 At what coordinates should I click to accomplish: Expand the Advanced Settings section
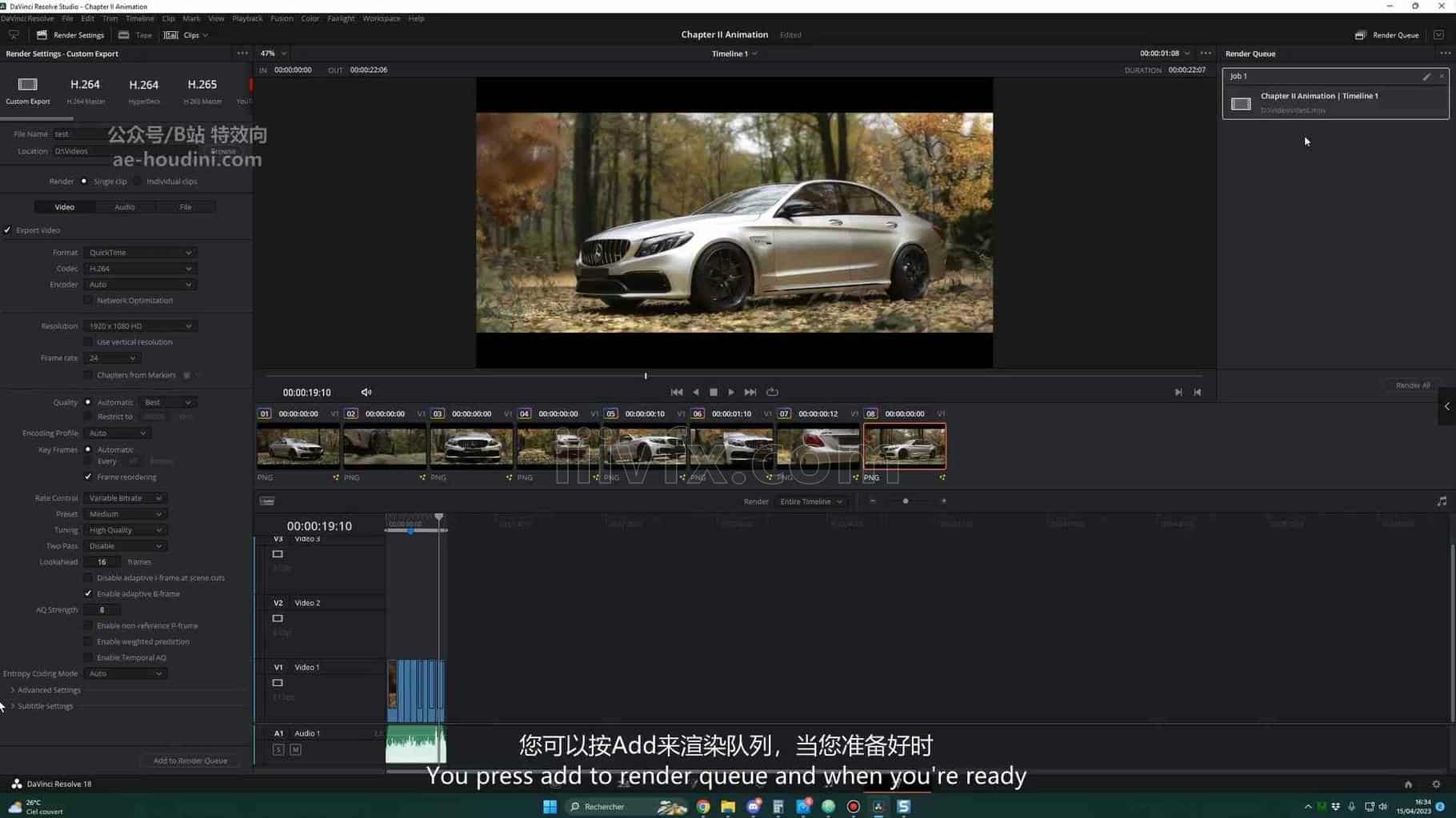(x=48, y=689)
